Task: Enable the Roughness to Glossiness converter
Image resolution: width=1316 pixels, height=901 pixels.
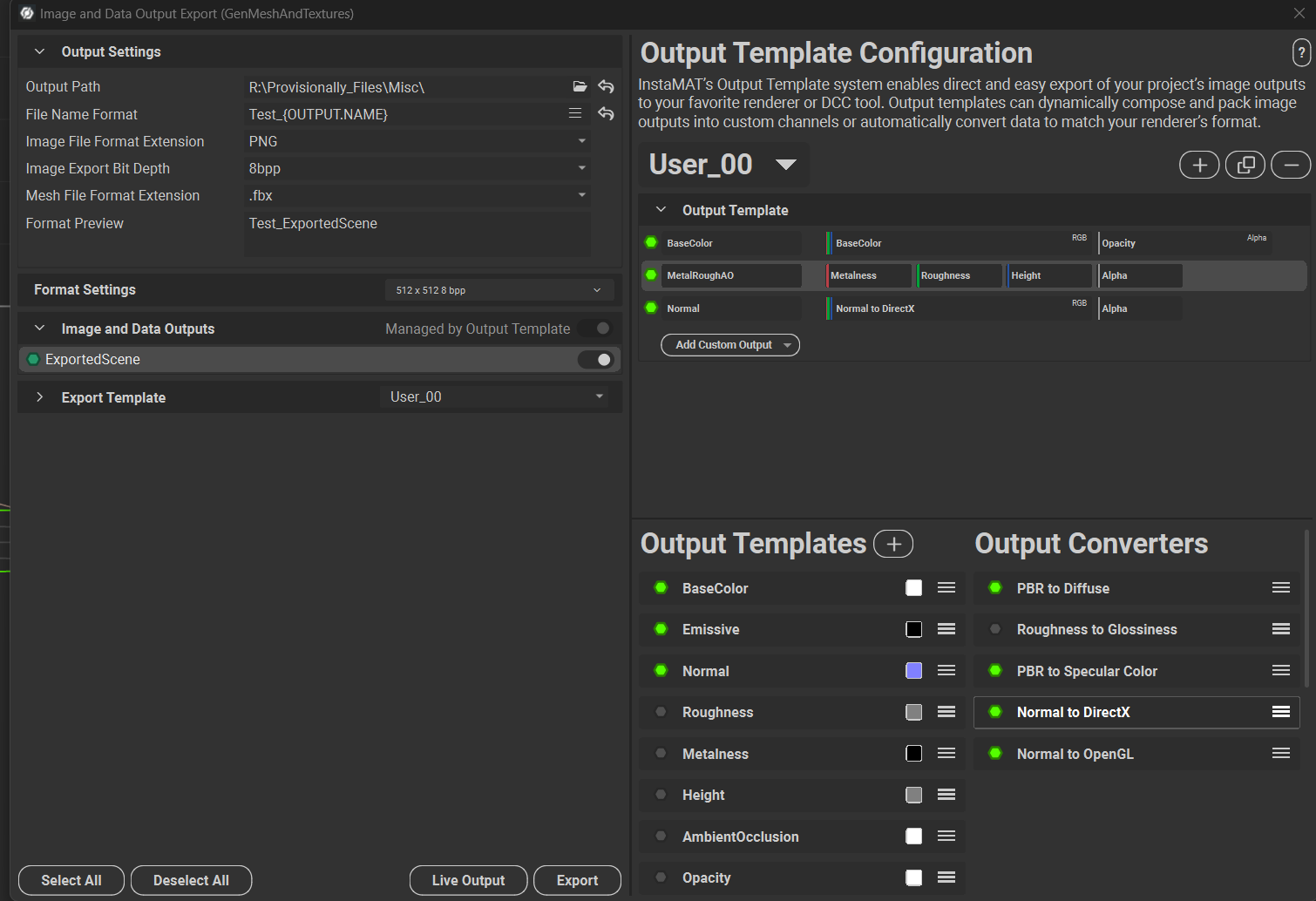Action: coord(995,629)
